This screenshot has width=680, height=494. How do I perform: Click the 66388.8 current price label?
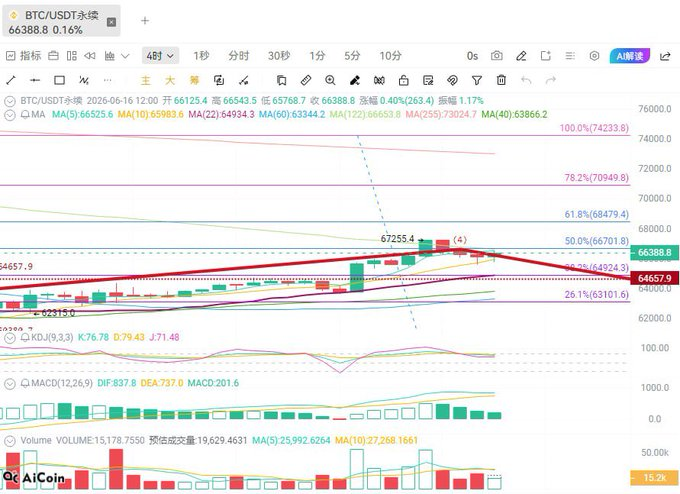coord(654,252)
